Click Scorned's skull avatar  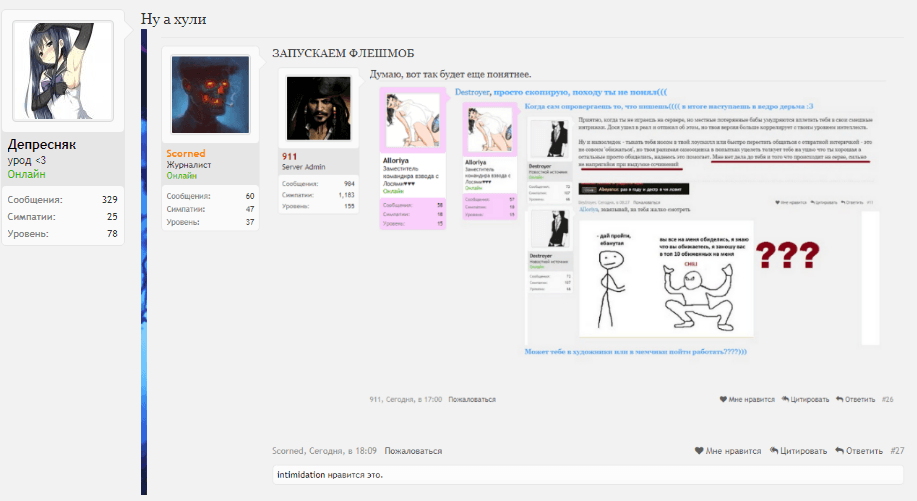[211, 95]
